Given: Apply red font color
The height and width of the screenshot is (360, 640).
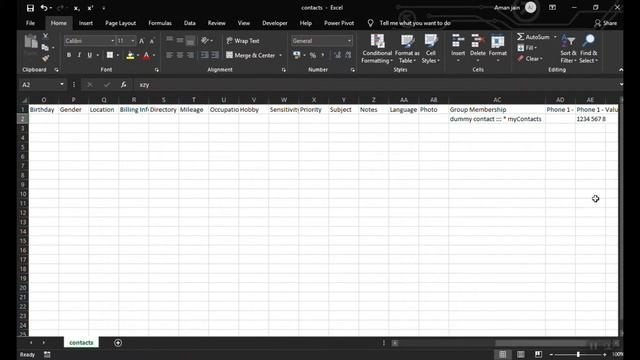Looking at the screenshot, I should (147, 55).
